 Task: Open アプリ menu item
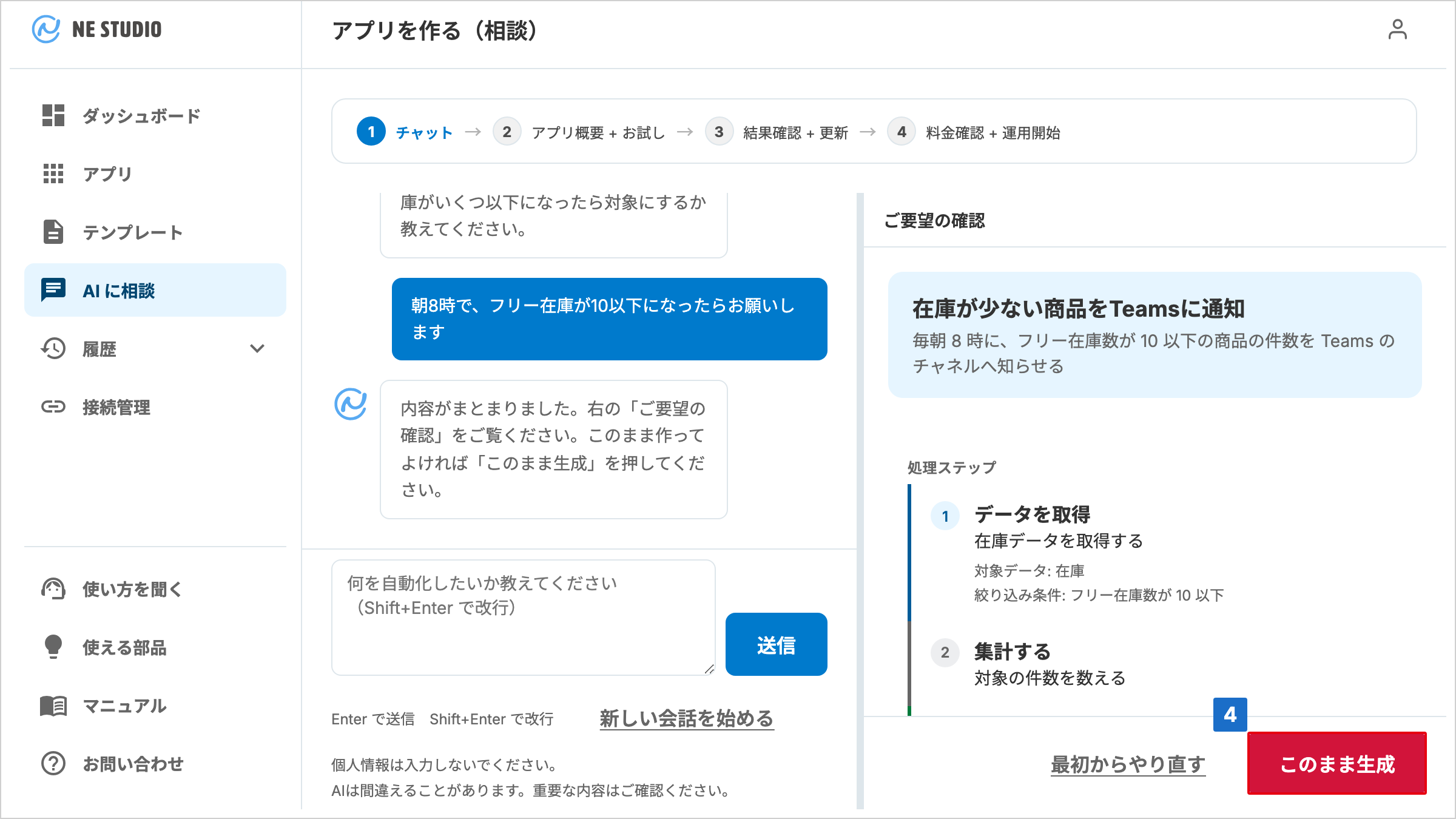pyautogui.click(x=155, y=174)
